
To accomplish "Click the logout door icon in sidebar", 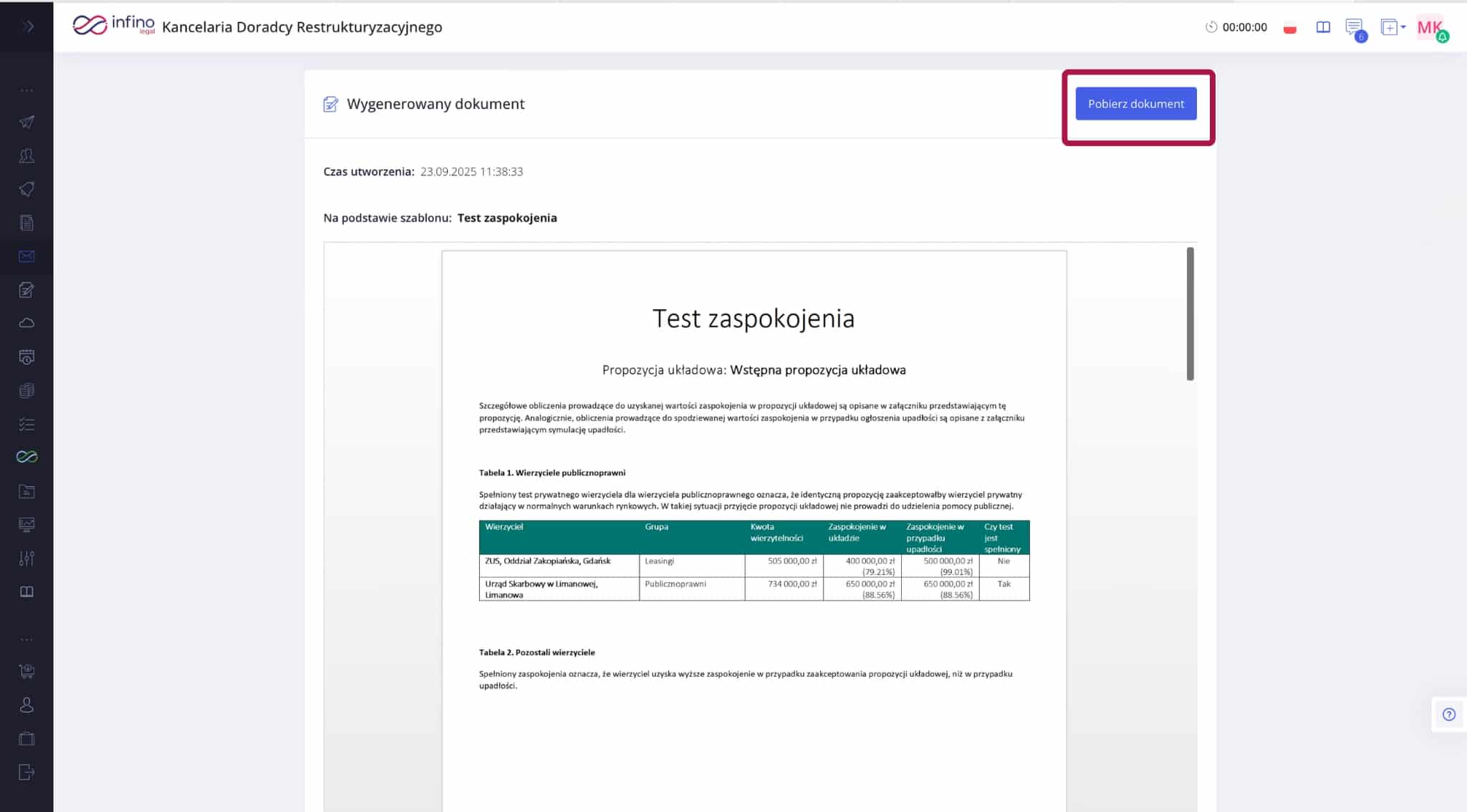I will click(27, 772).
